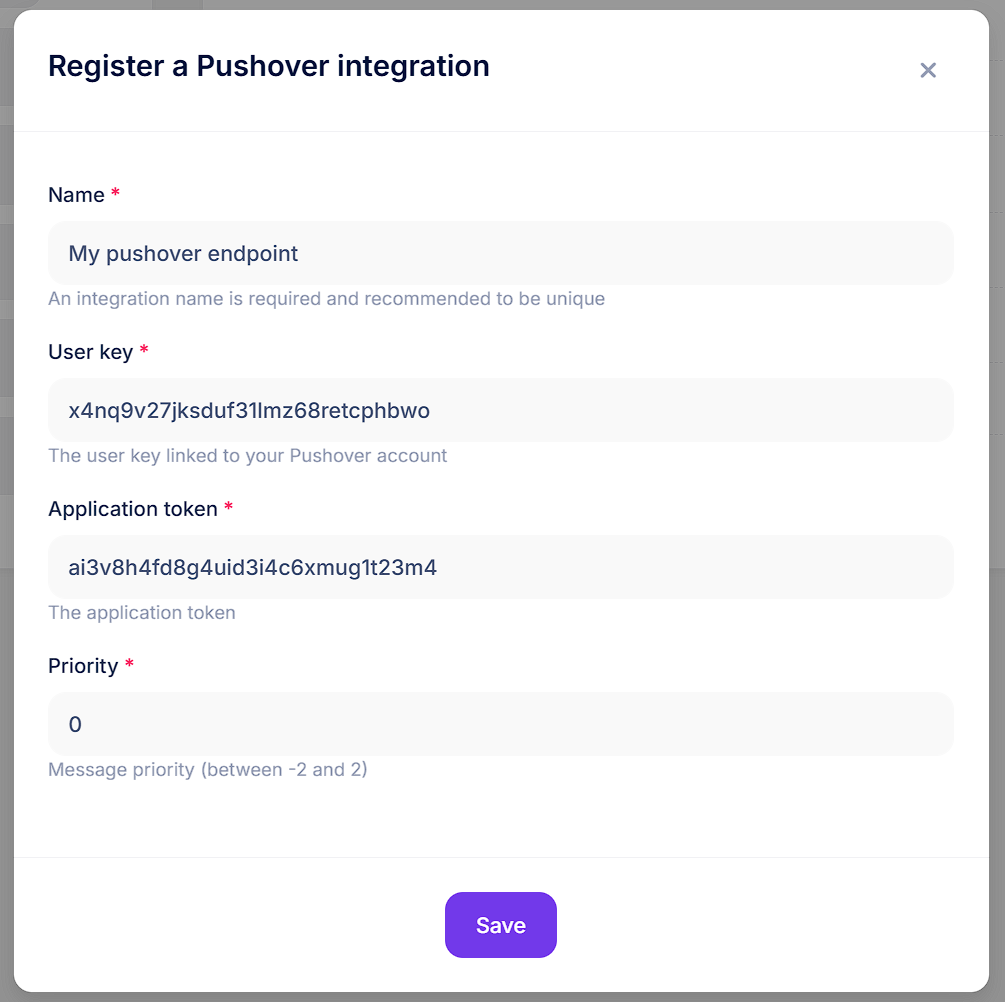Focus the Name input field
Viewport: 1005px width, 1002px height.
tap(500, 253)
